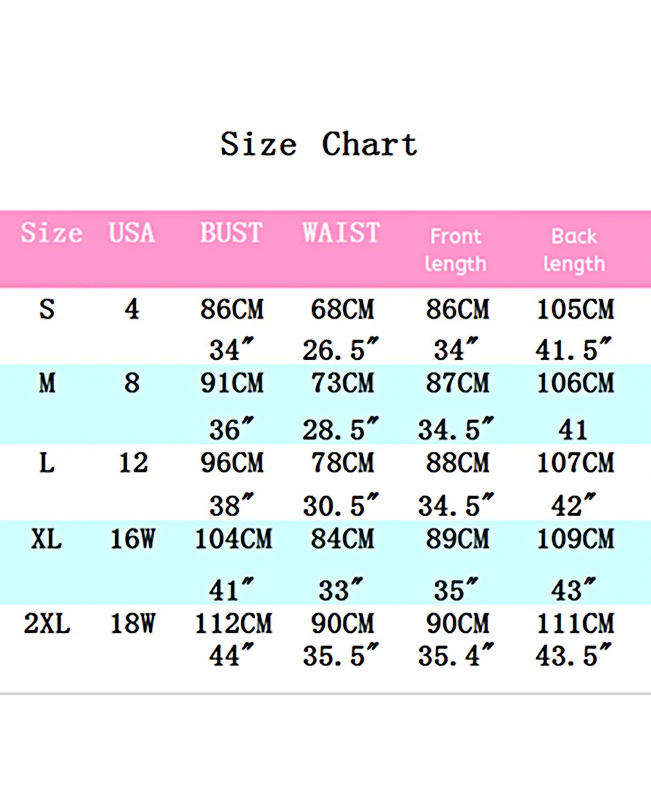Select the USA column header
This screenshot has width=651, height=800.
[x=132, y=233]
